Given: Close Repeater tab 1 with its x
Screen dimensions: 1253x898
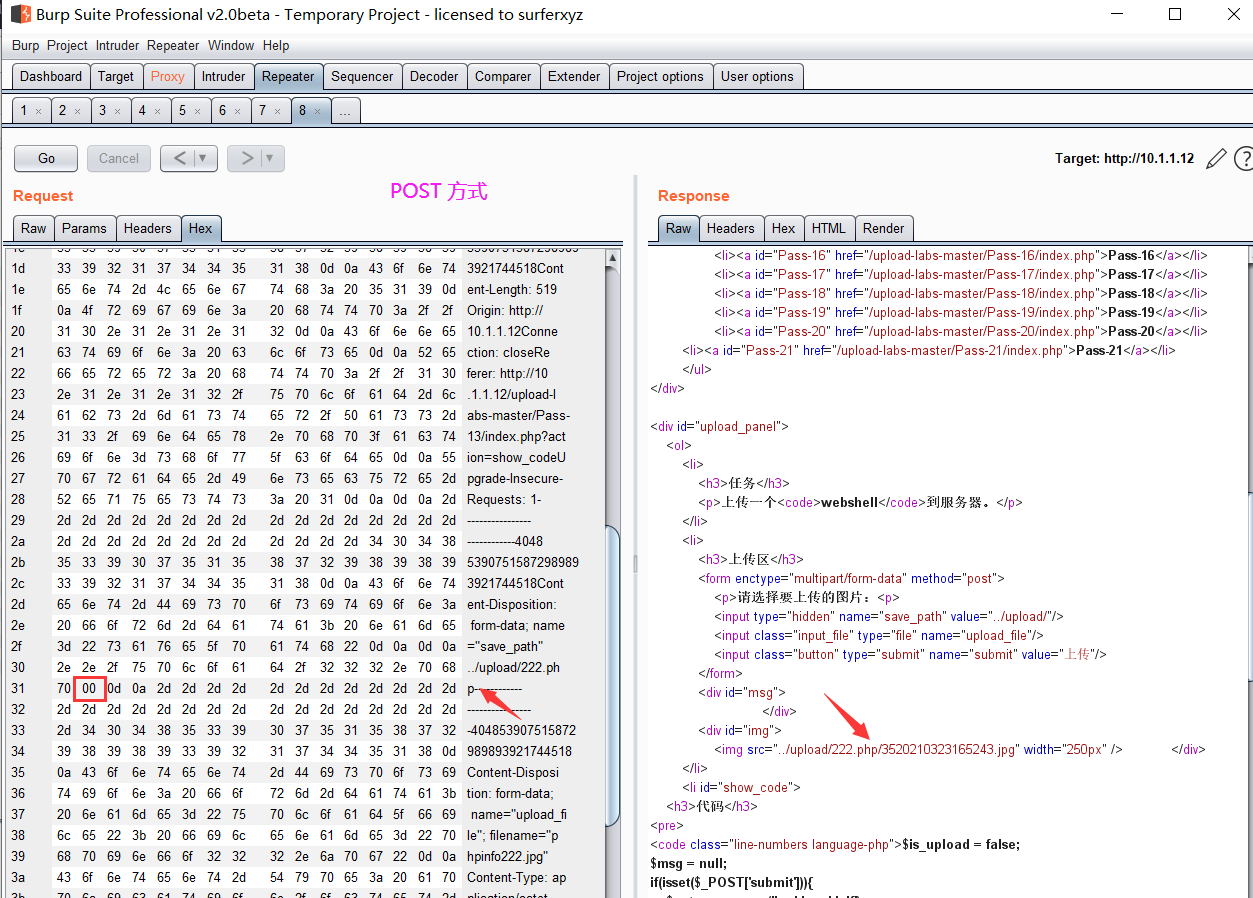Looking at the screenshot, I should 38,111.
